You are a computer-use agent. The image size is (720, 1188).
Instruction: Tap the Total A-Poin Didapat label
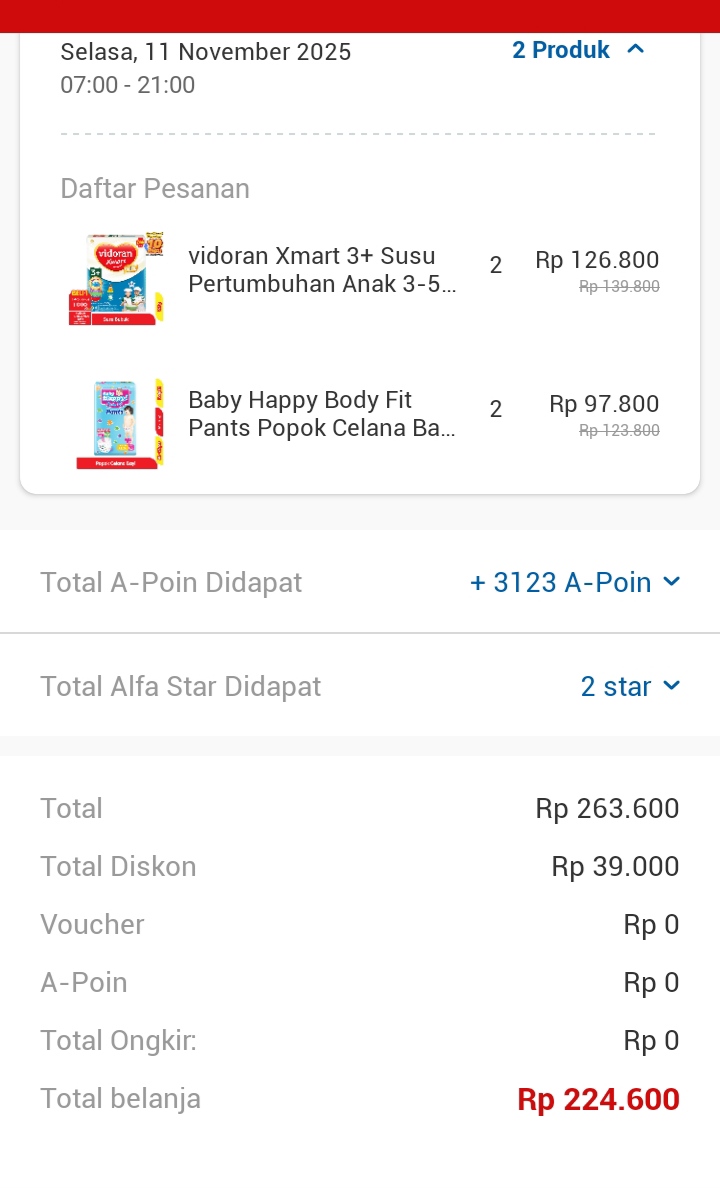171,582
